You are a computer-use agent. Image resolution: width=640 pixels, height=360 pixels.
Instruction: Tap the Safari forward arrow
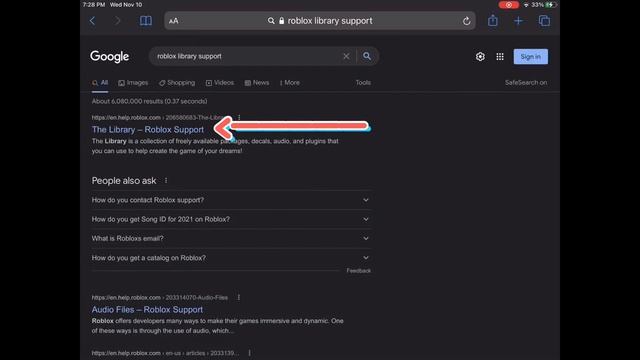tap(117, 21)
